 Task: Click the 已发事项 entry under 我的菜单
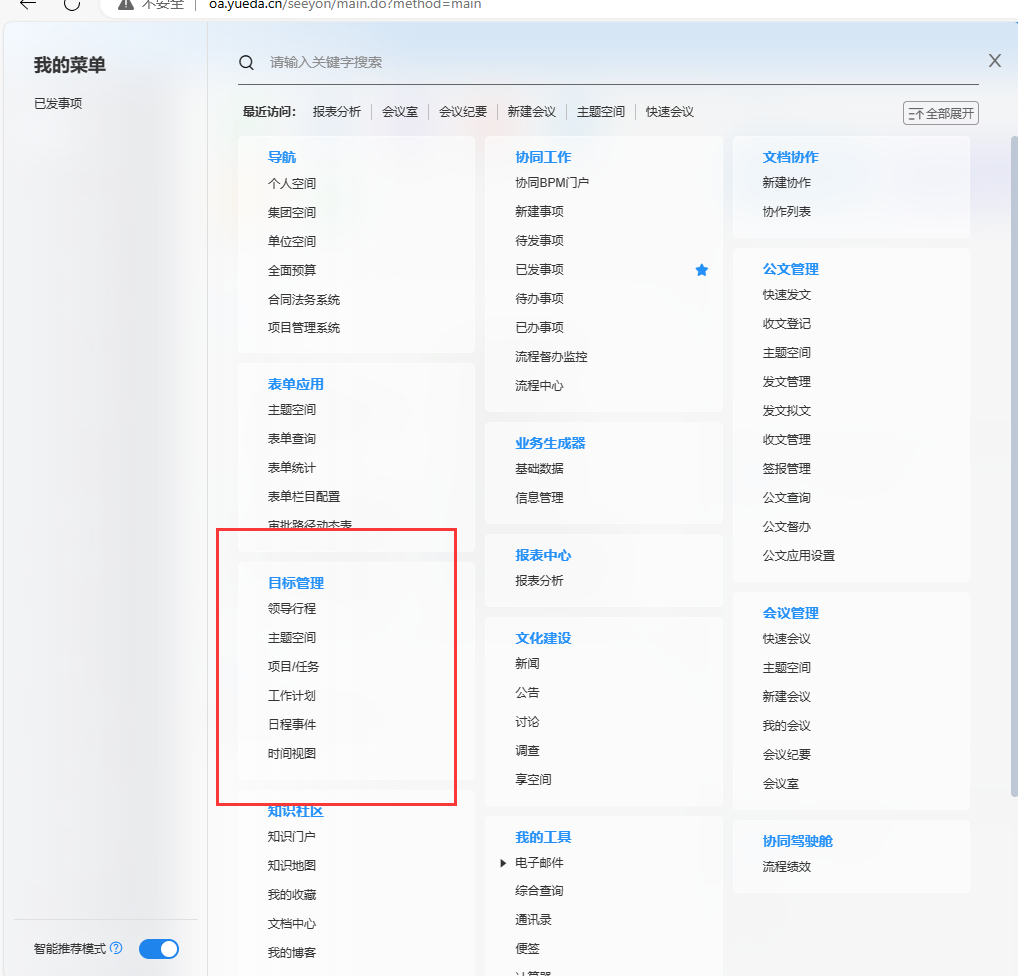tap(58, 103)
